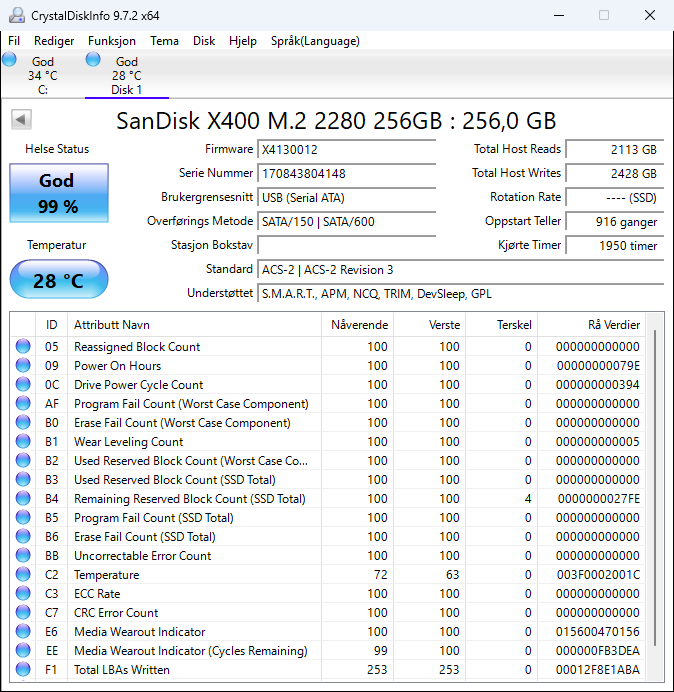Click the raw value 003F0002001C
Screen dimensions: 674x692
point(598,575)
